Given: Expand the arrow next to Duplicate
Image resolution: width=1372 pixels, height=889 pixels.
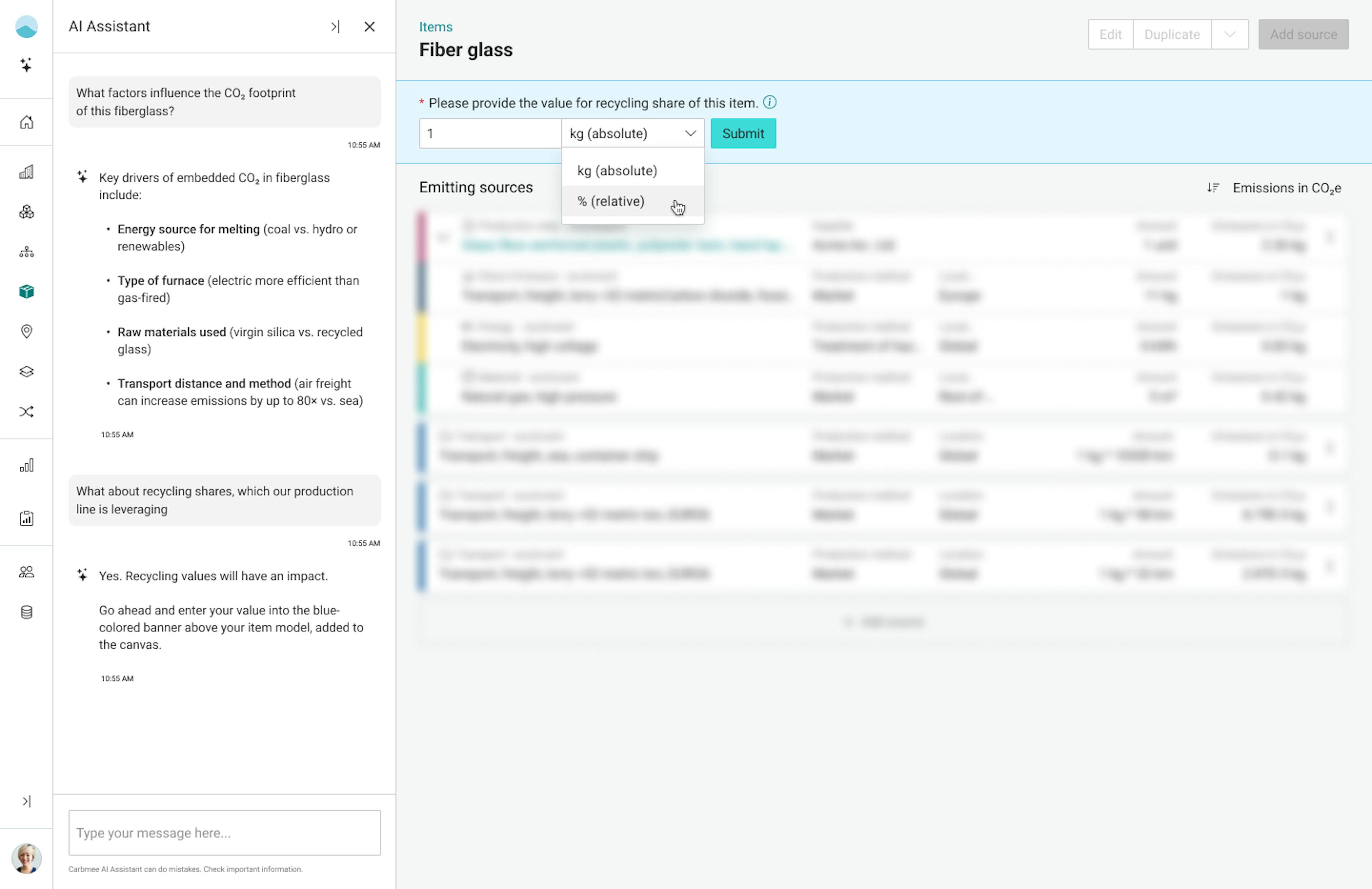Looking at the screenshot, I should [1229, 35].
